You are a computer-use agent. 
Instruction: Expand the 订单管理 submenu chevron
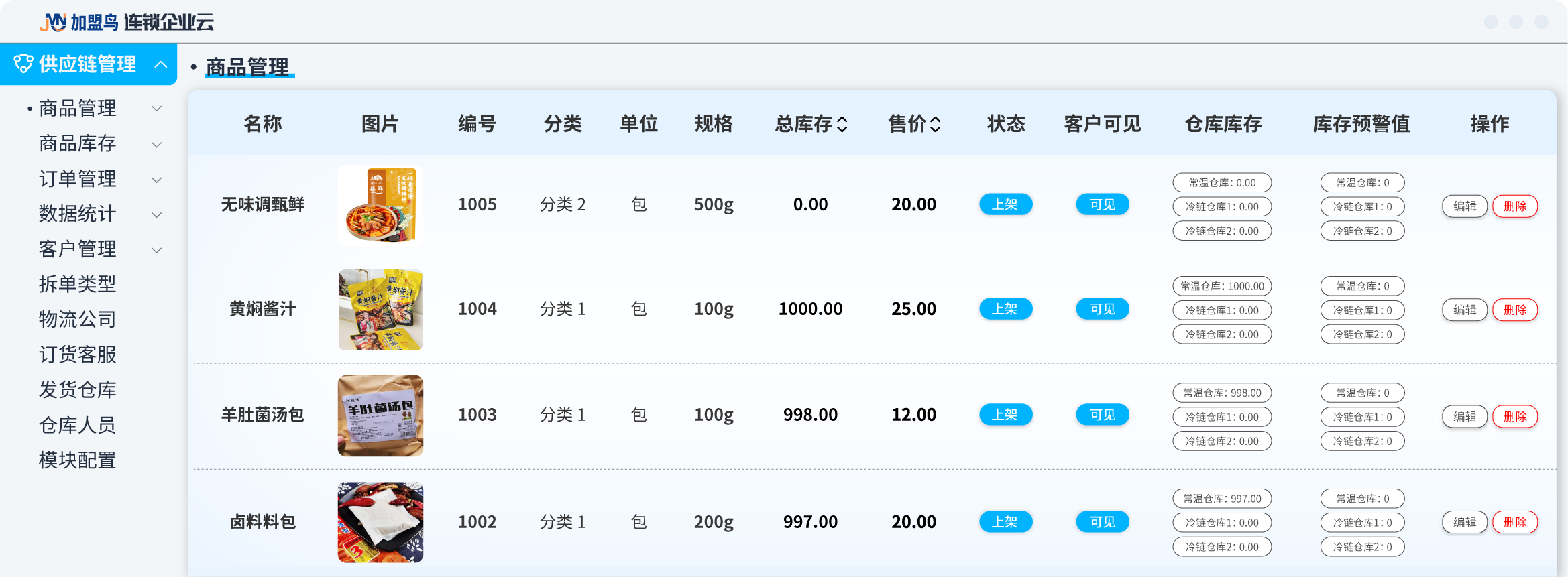tap(157, 180)
